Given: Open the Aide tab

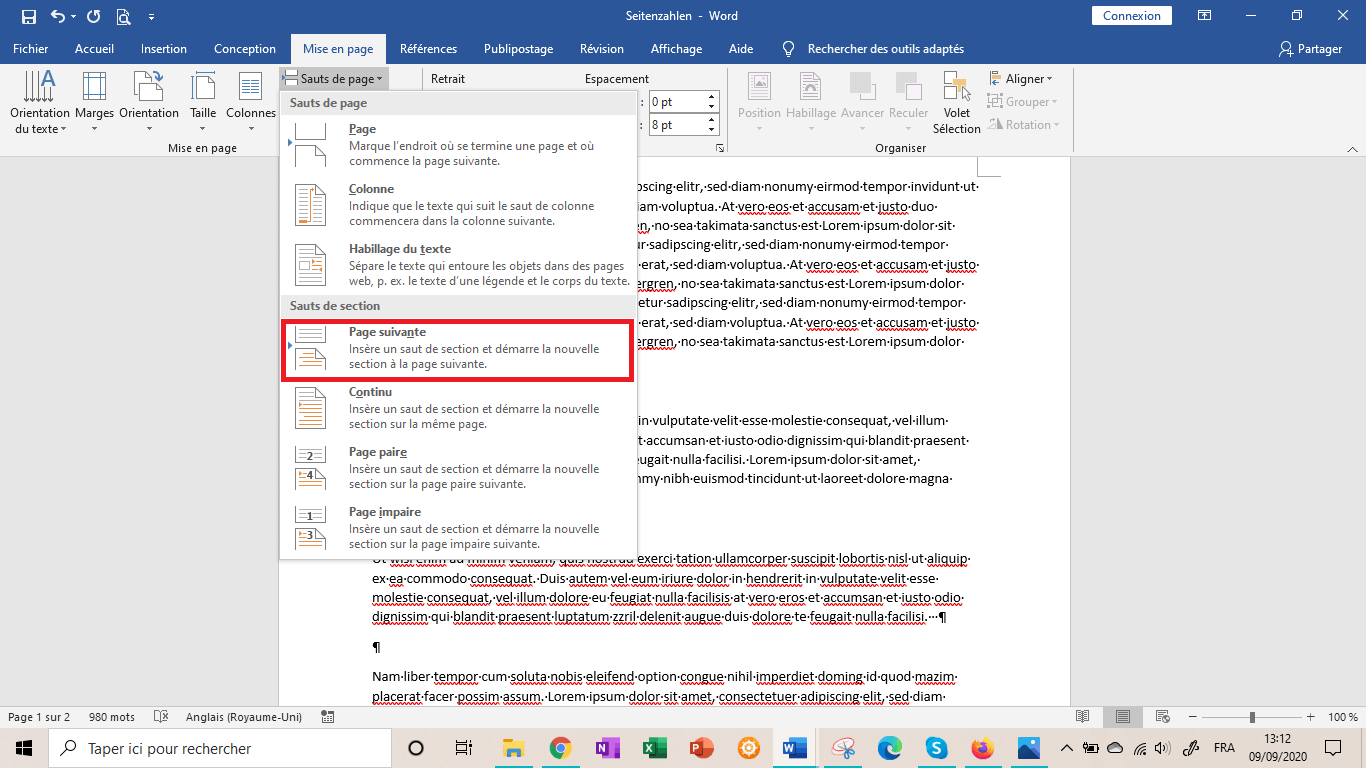Looking at the screenshot, I should pos(741,48).
